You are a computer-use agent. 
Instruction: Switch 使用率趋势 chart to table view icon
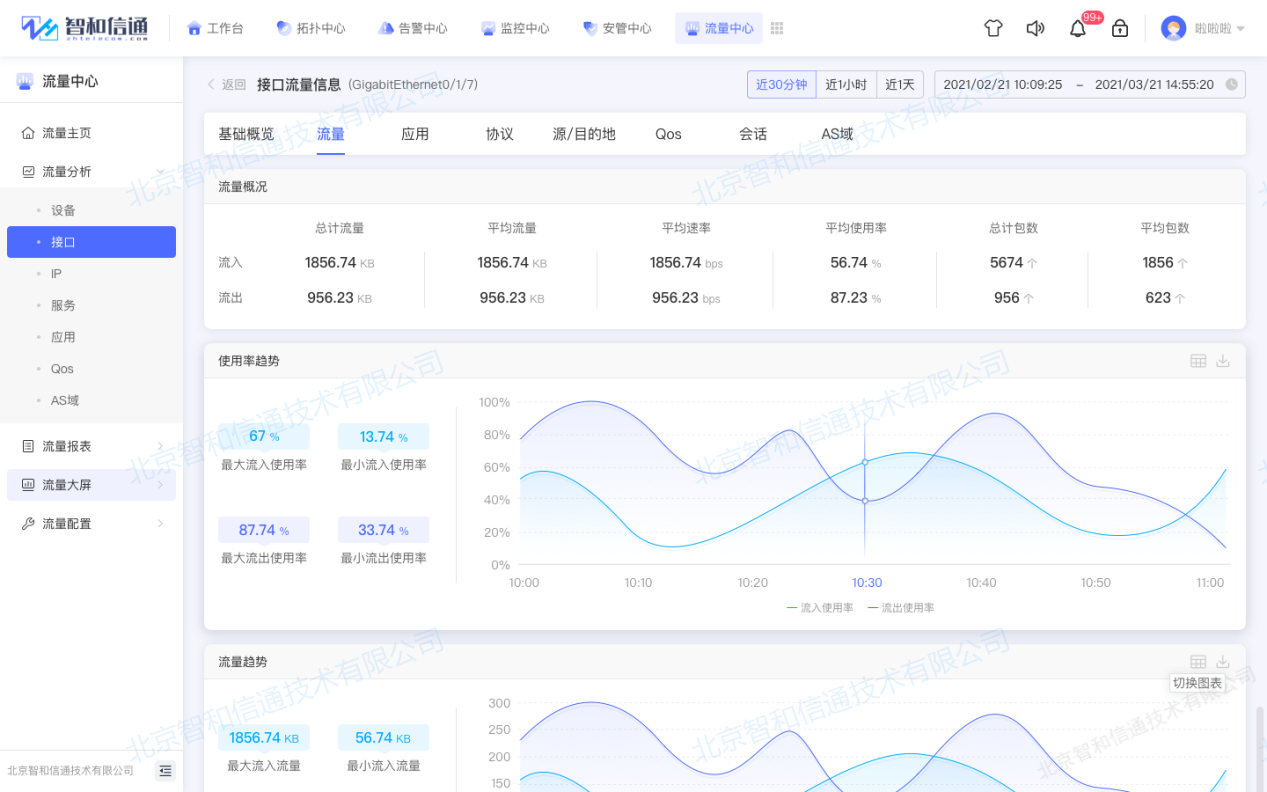point(1198,361)
